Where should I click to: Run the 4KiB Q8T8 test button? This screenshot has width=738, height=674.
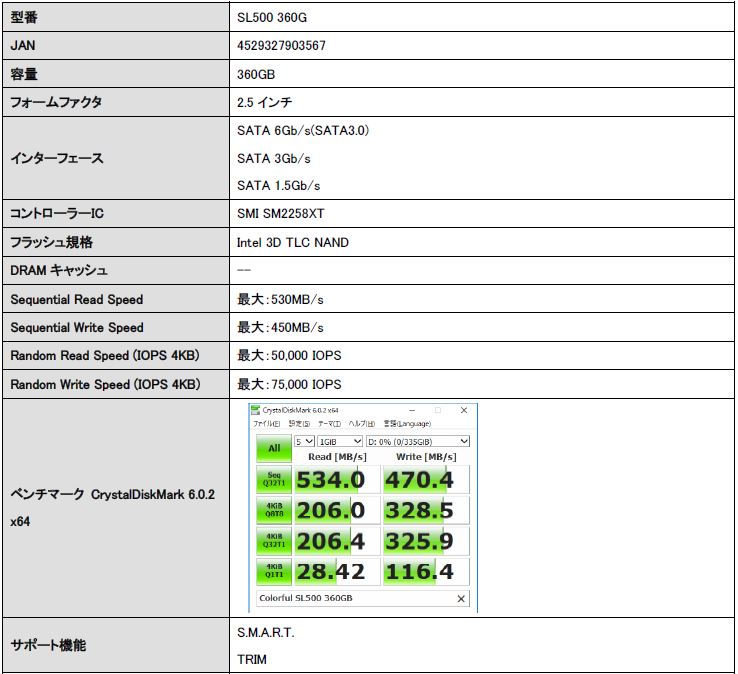(274, 510)
